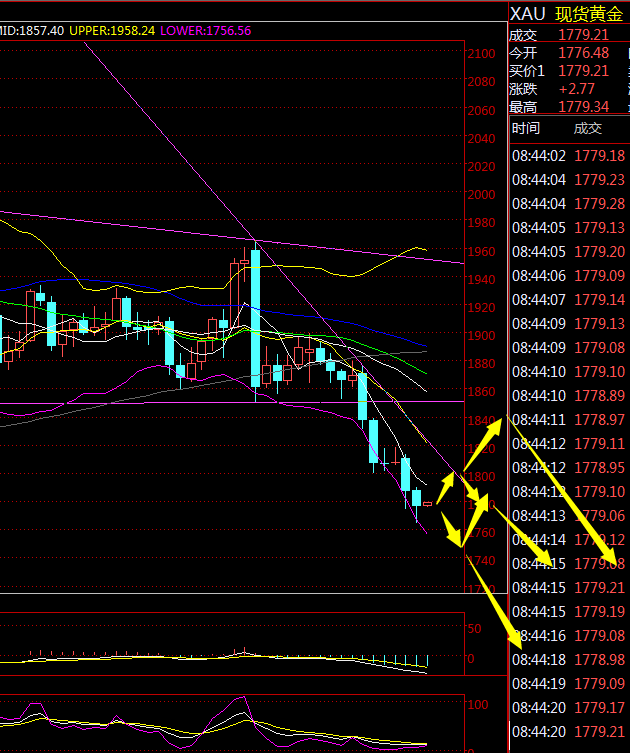Select the 08:44:18 trade row at 1778.98
The width and height of the screenshot is (630, 753).
[568, 660]
